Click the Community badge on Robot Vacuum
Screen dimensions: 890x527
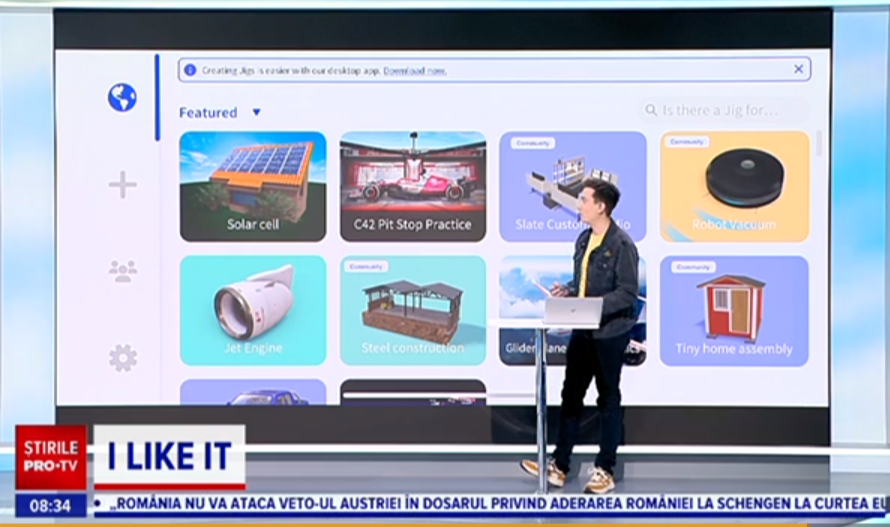pos(686,142)
